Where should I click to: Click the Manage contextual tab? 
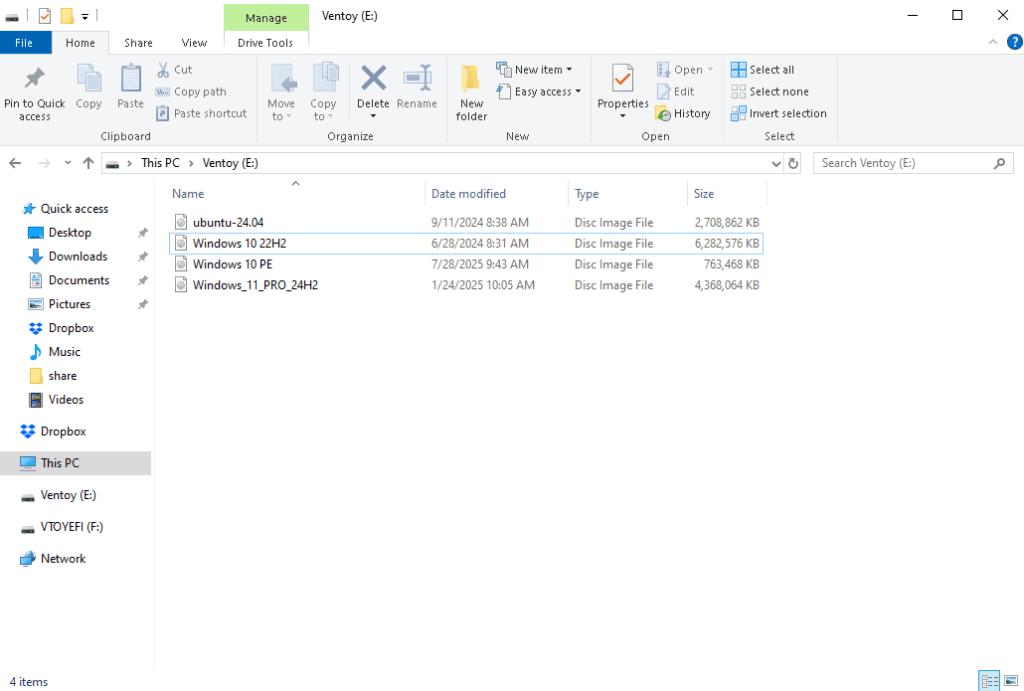coord(266,18)
